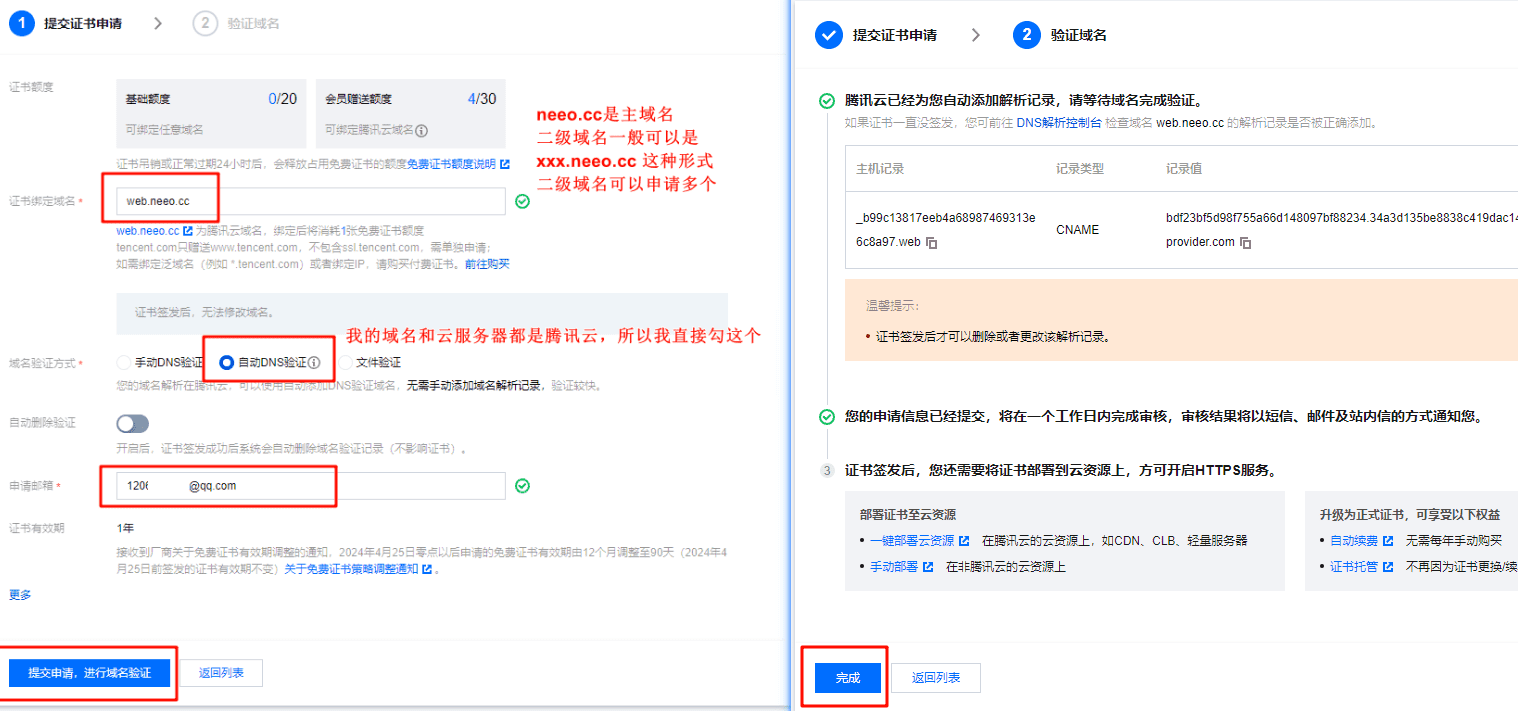Open the 前往购买 link
Screen dimensions: 1518x711
(487, 264)
